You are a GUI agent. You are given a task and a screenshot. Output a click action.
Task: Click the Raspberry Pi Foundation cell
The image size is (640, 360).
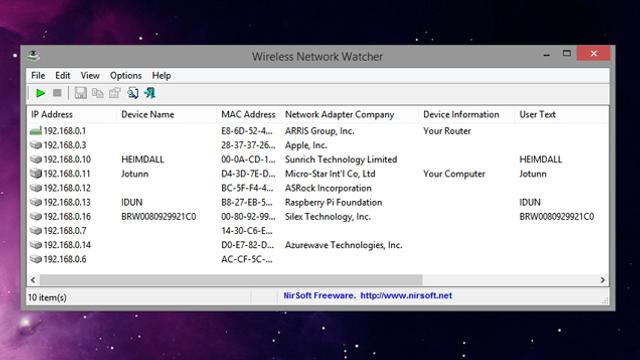click(x=333, y=202)
